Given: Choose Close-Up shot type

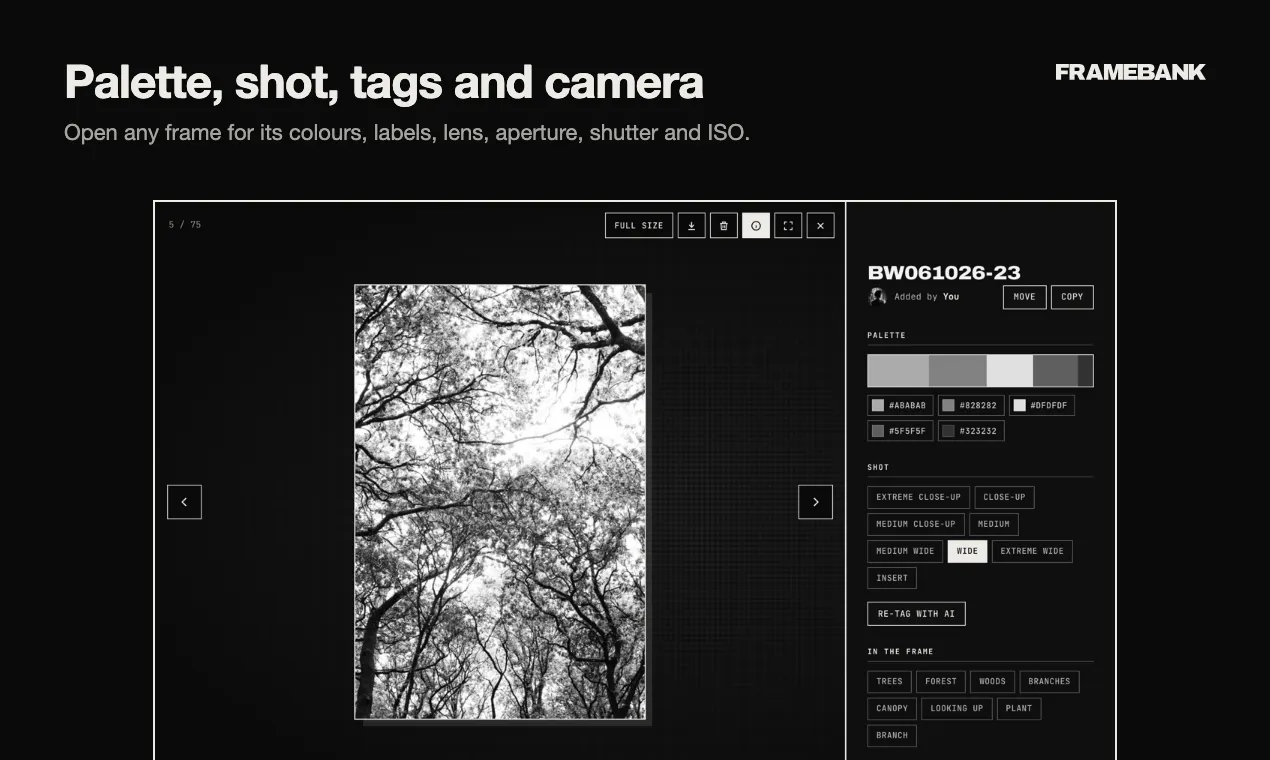Looking at the screenshot, I should 1004,497.
